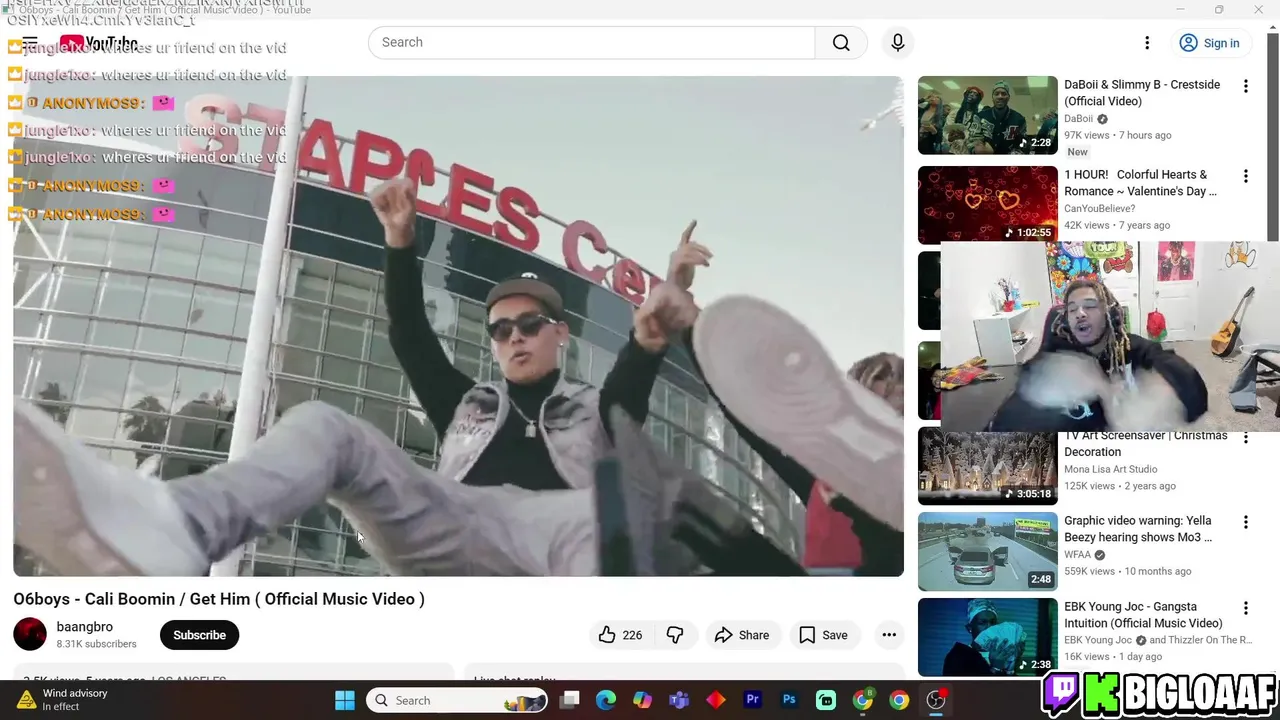Image resolution: width=1280 pixels, height=720 pixels.
Task: Open Task View on the taskbar
Action: [570, 700]
